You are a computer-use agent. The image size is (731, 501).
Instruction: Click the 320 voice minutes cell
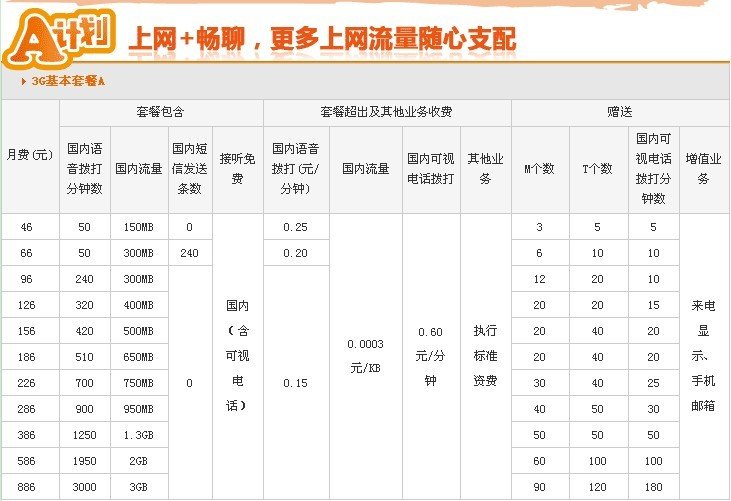(x=85, y=305)
